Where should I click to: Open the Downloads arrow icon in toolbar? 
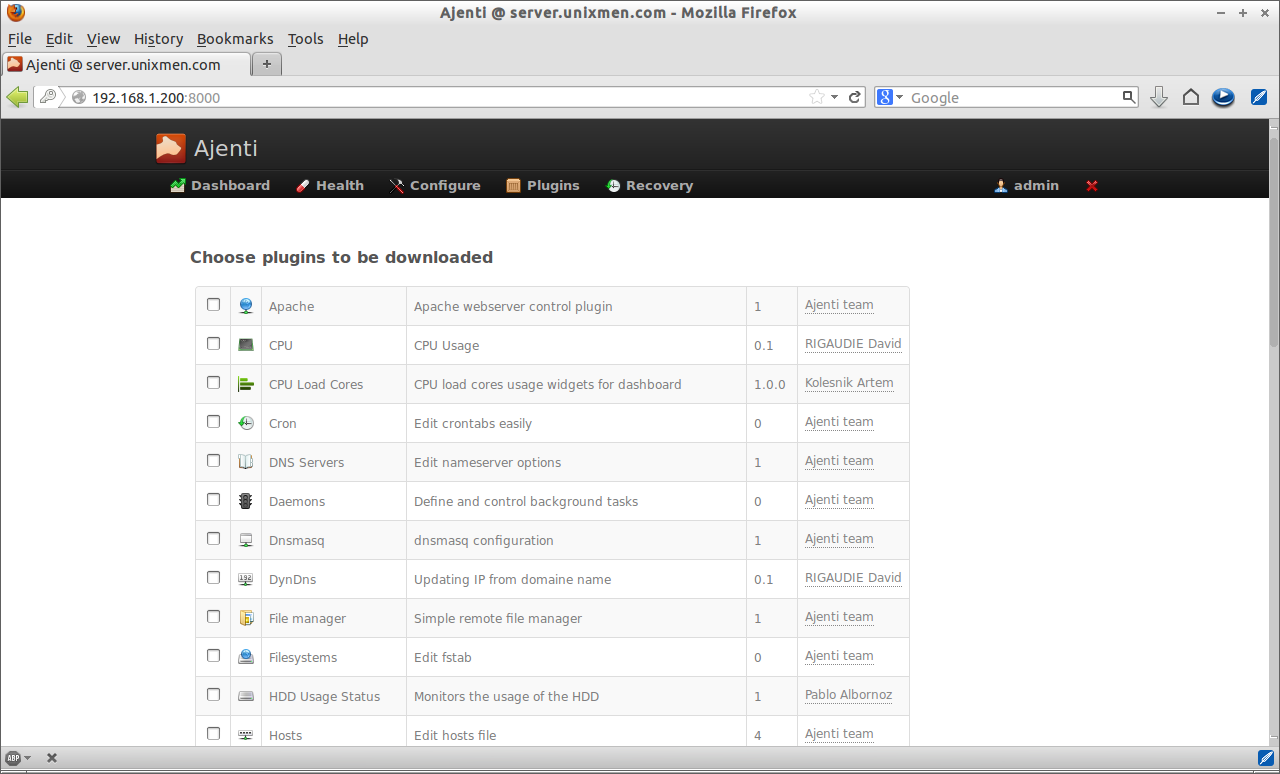(x=1159, y=97)
